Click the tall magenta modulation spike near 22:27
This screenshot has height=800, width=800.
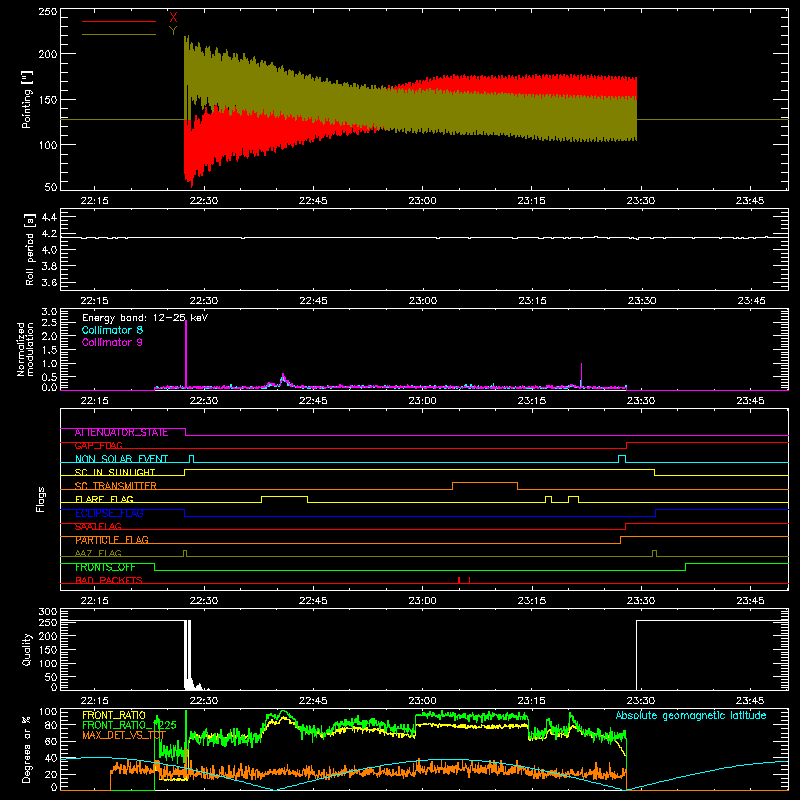point(186,353)
